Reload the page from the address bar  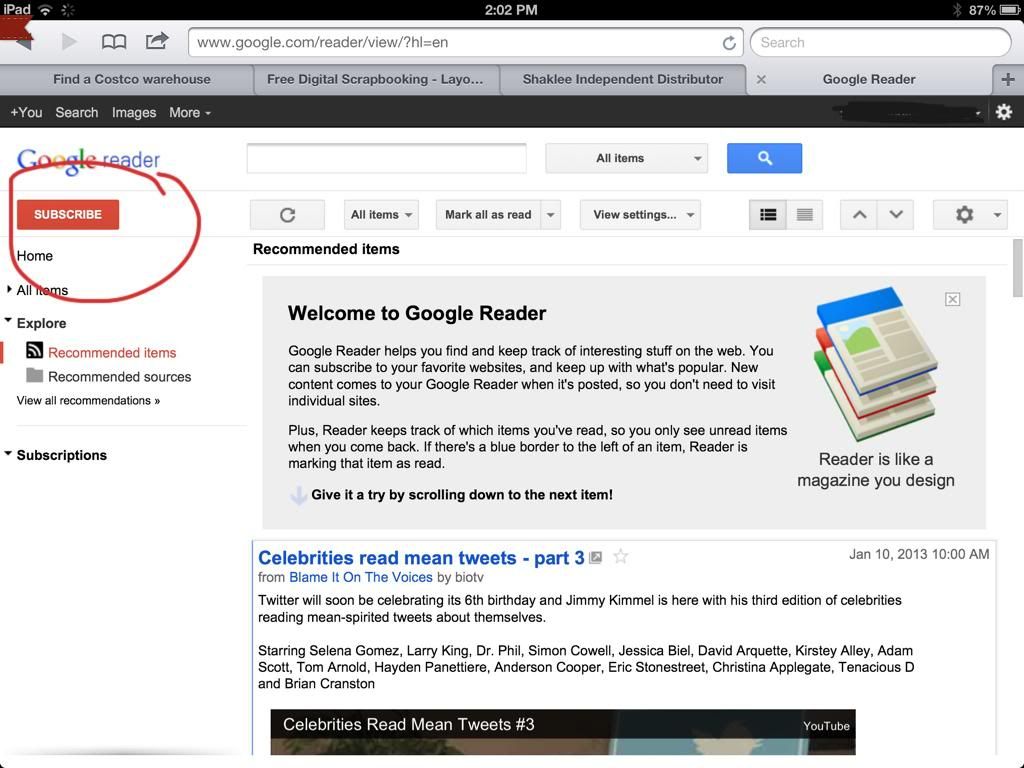tap(729, 43)
